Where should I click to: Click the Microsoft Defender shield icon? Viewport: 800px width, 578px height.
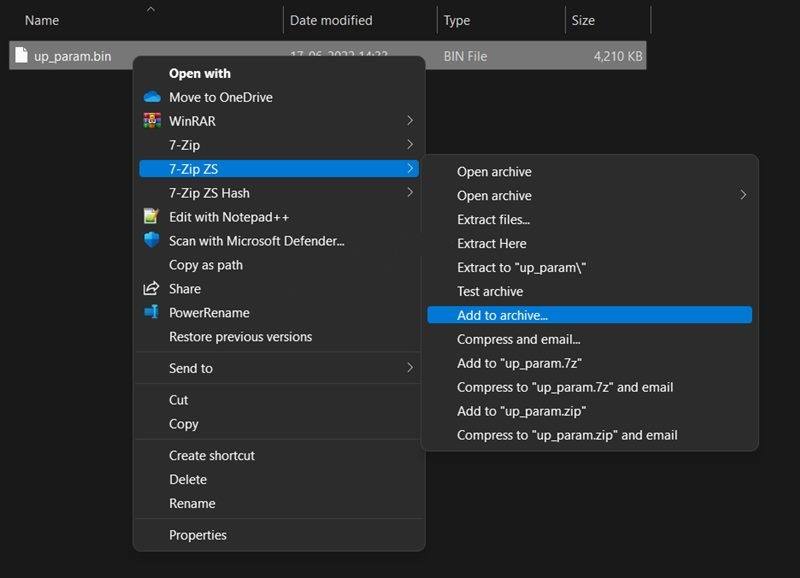point(152,240)
